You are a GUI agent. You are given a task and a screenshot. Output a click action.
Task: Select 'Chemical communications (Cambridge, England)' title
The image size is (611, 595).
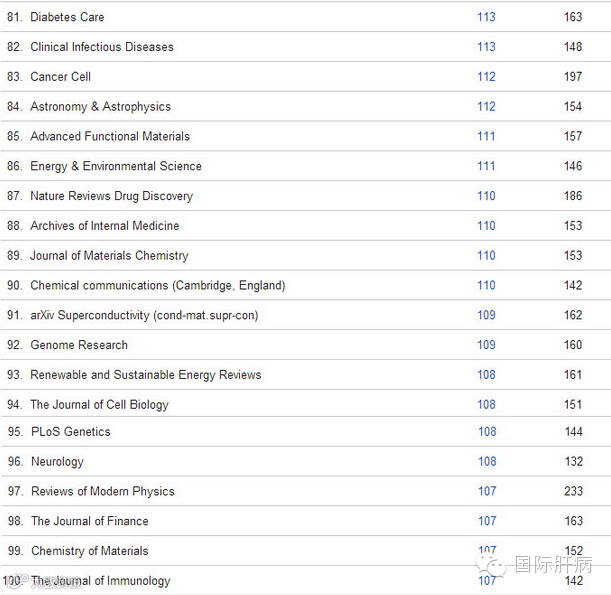click(158, 286)
